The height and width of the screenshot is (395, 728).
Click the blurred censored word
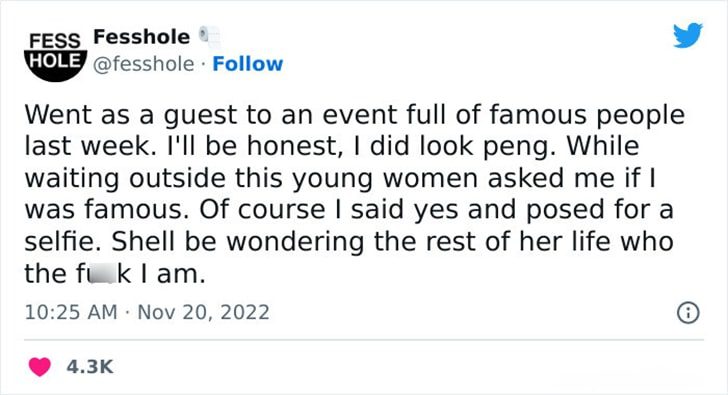pyautogui.click(x=102, y=274)
